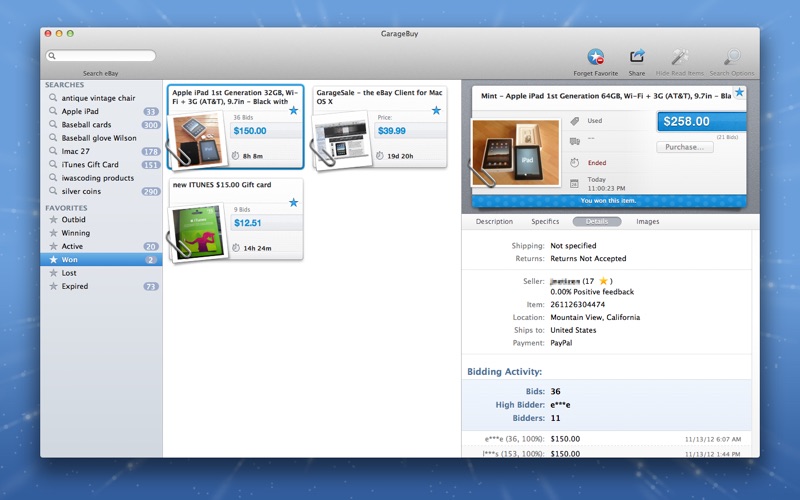The image size is (800, 500).
Task: Switch to the Description tab
Action: pos(494,221)
